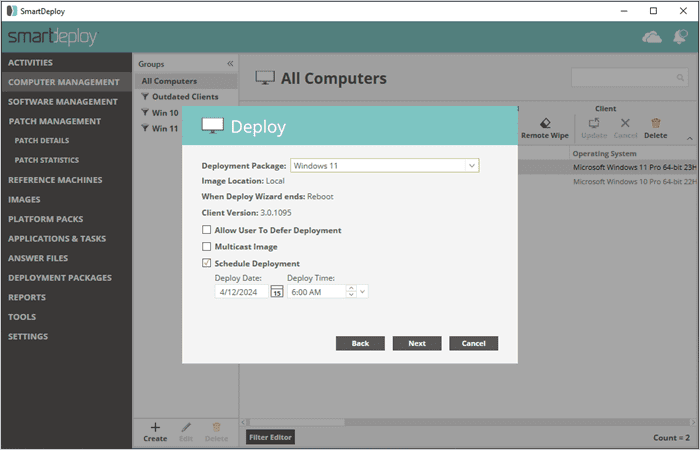Image resolution: width=700 pixels, height=450 pixels.
Task: Open the Deployment Package dropdown
Action: coord(471,166)
